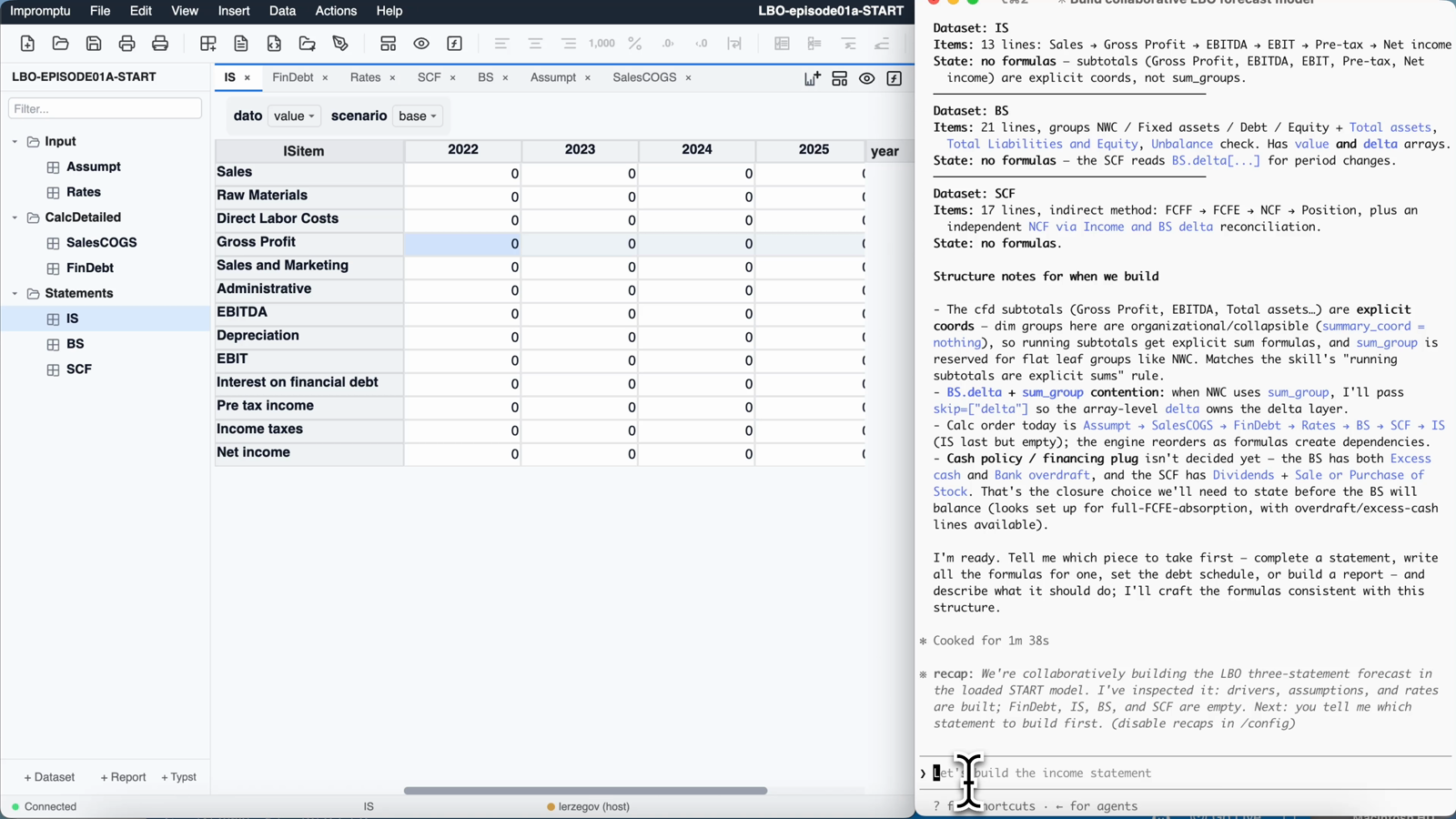Viewport: 1456px width, 819px height.
Task: Collapse the CalcDetailed folder
Action: point(15,217)
